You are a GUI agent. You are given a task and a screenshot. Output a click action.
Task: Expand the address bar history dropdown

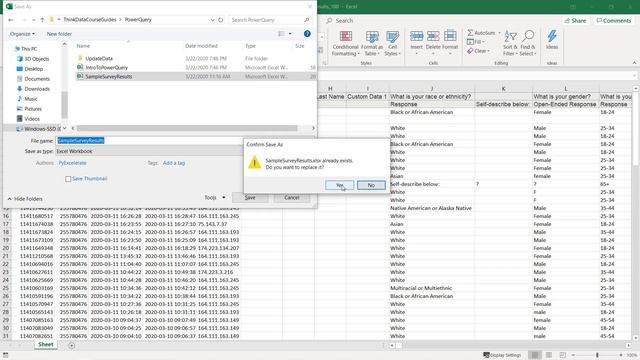pos(212,20)
